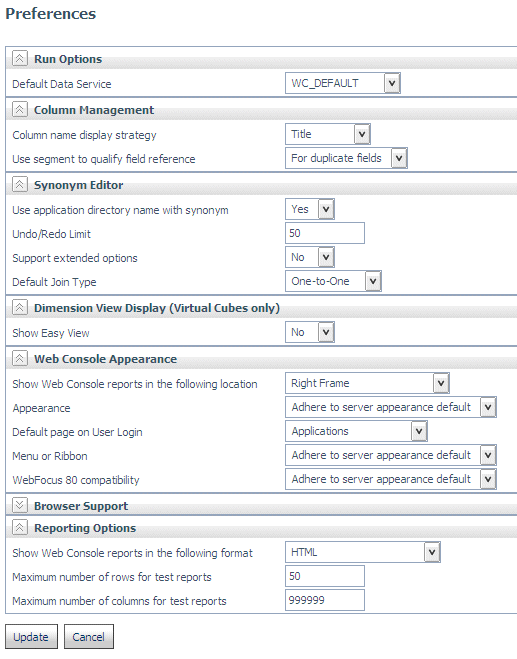
Task: Collapse Dimension View Display section
Action: point(20,307)
